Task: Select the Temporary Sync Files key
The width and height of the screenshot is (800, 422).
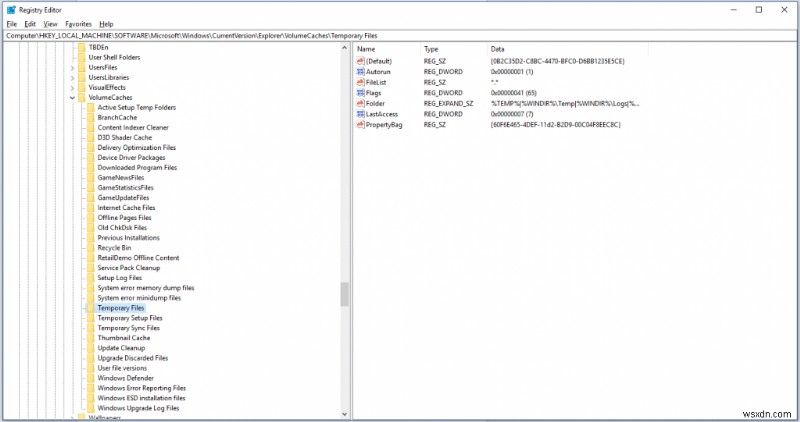Action: [129, 328]
